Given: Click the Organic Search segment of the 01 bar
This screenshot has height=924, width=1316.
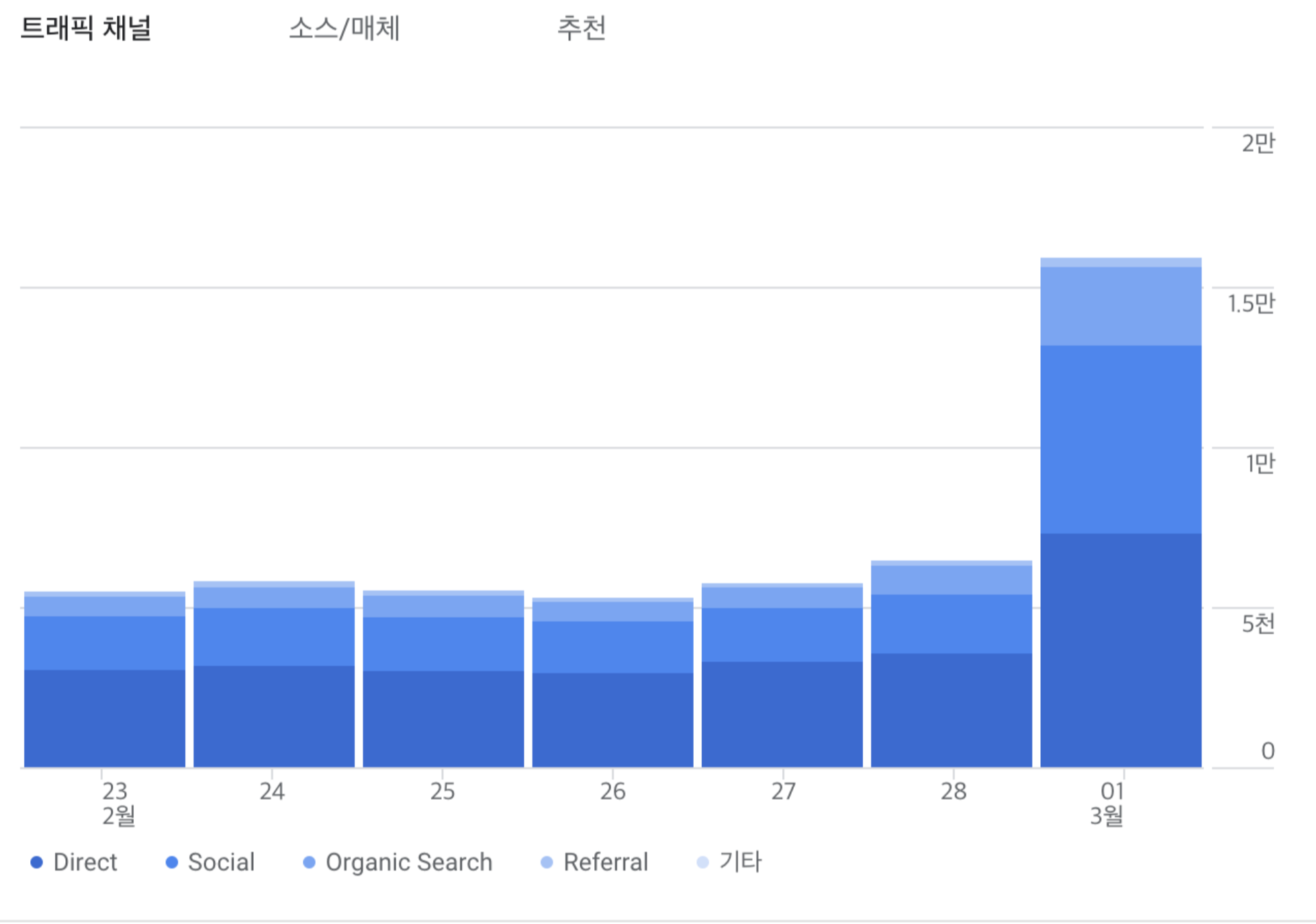Looking at the screenshot, I should point(1120,306).
